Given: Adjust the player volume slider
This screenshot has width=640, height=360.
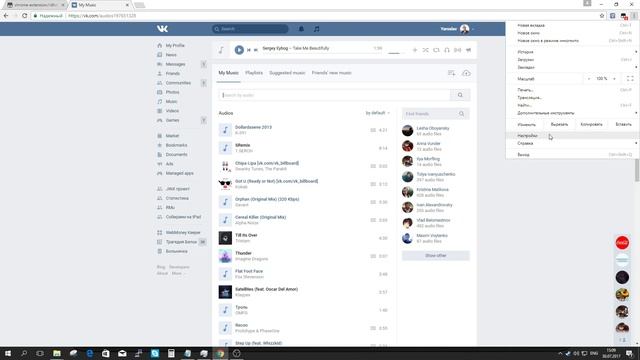Looking at the screenshot, I should (x=396, y=53).
